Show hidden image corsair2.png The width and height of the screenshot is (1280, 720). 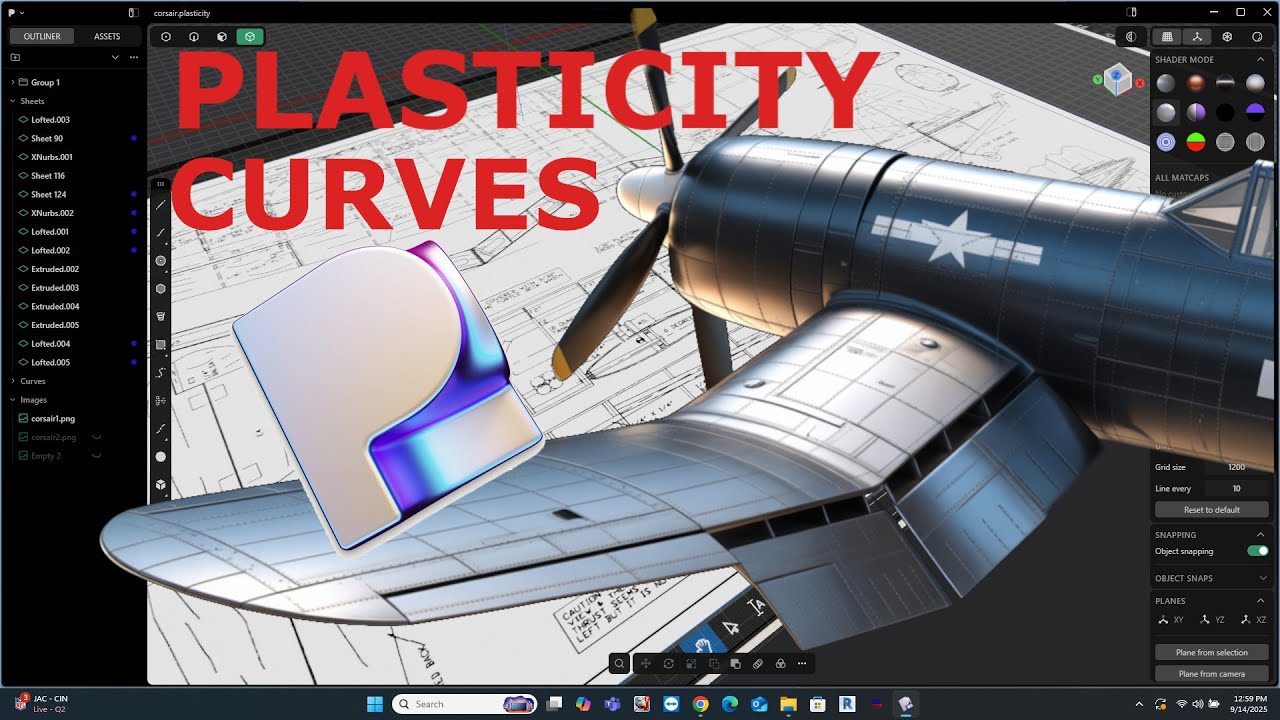[97, 437]
